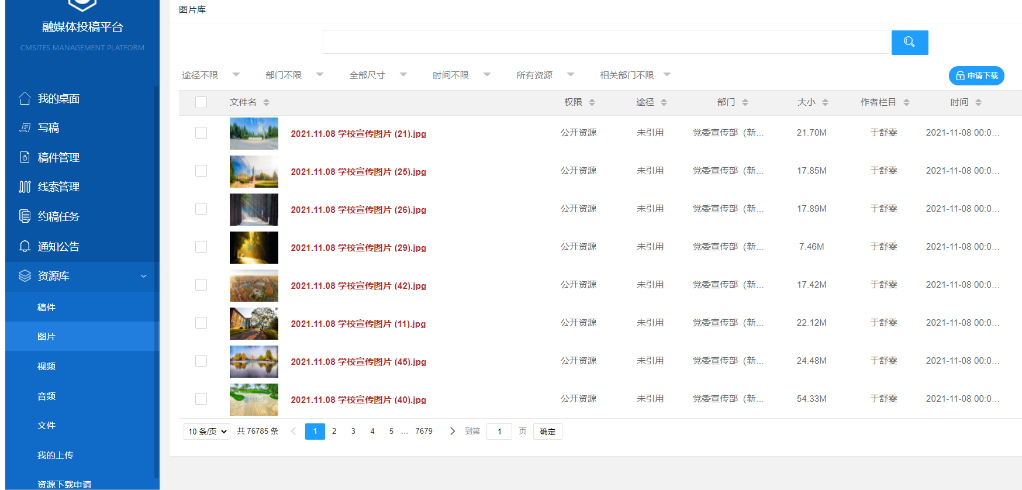Click the 申请下载 button
Image resolution: width=1022 pixels, height=490 pixels.
[x=976, y=75]
